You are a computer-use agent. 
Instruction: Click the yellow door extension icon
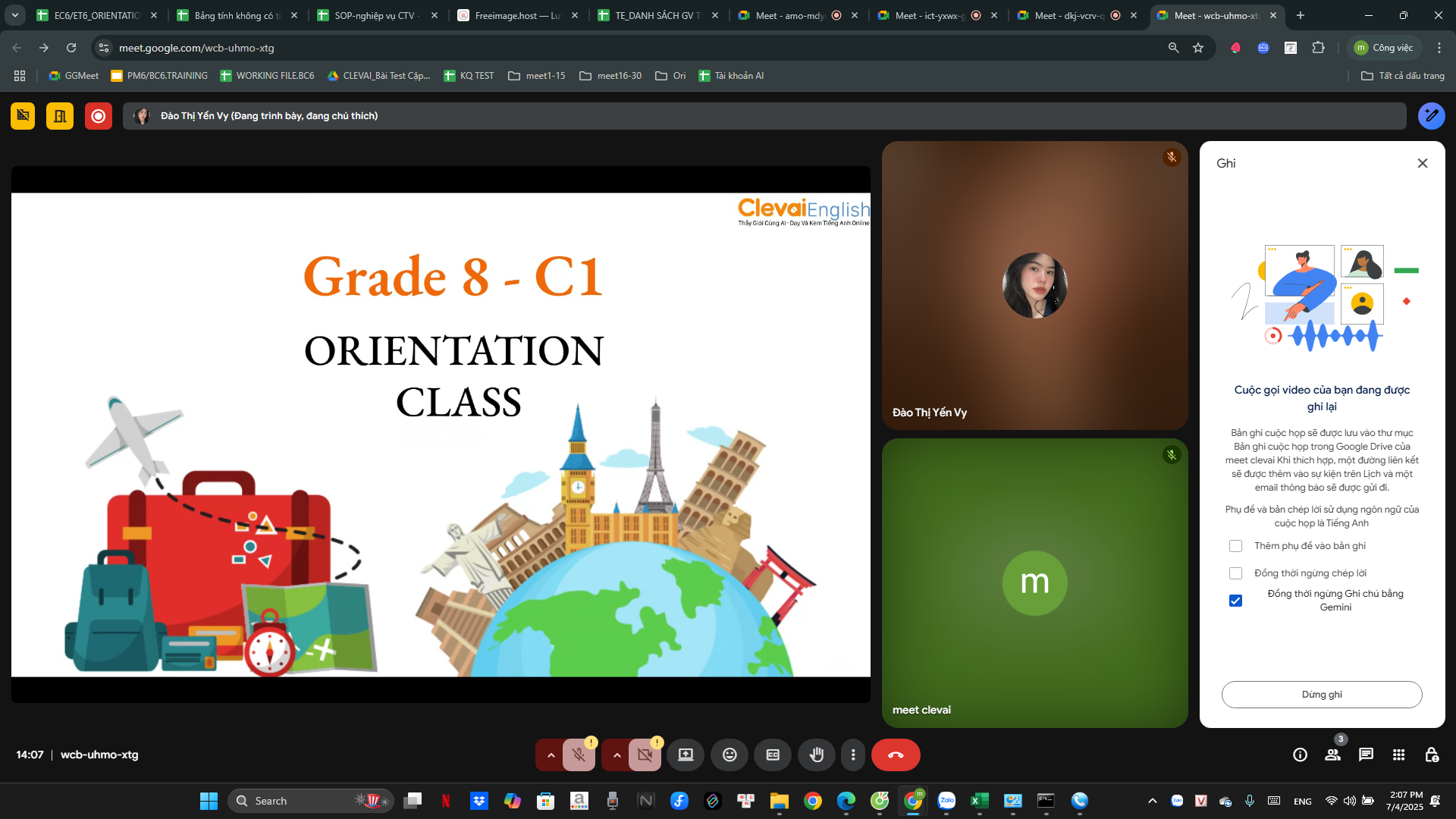(60, 116)
